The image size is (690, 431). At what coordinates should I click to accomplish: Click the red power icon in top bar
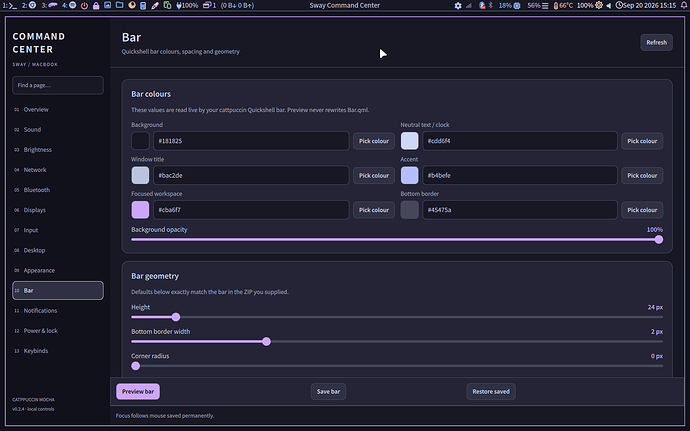tap(84, 6)
